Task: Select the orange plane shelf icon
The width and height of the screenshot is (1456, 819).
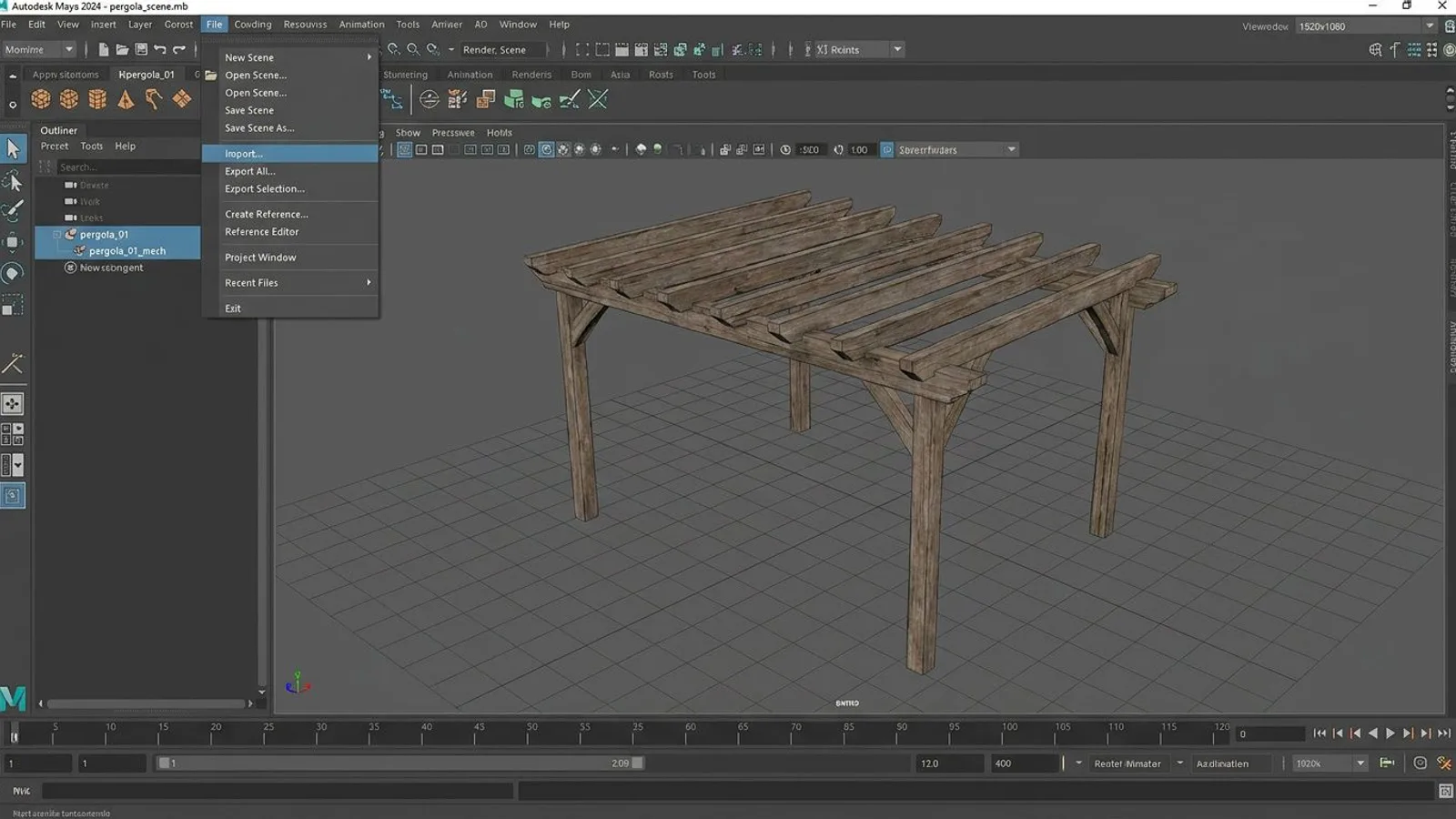Action: (182, 98)
